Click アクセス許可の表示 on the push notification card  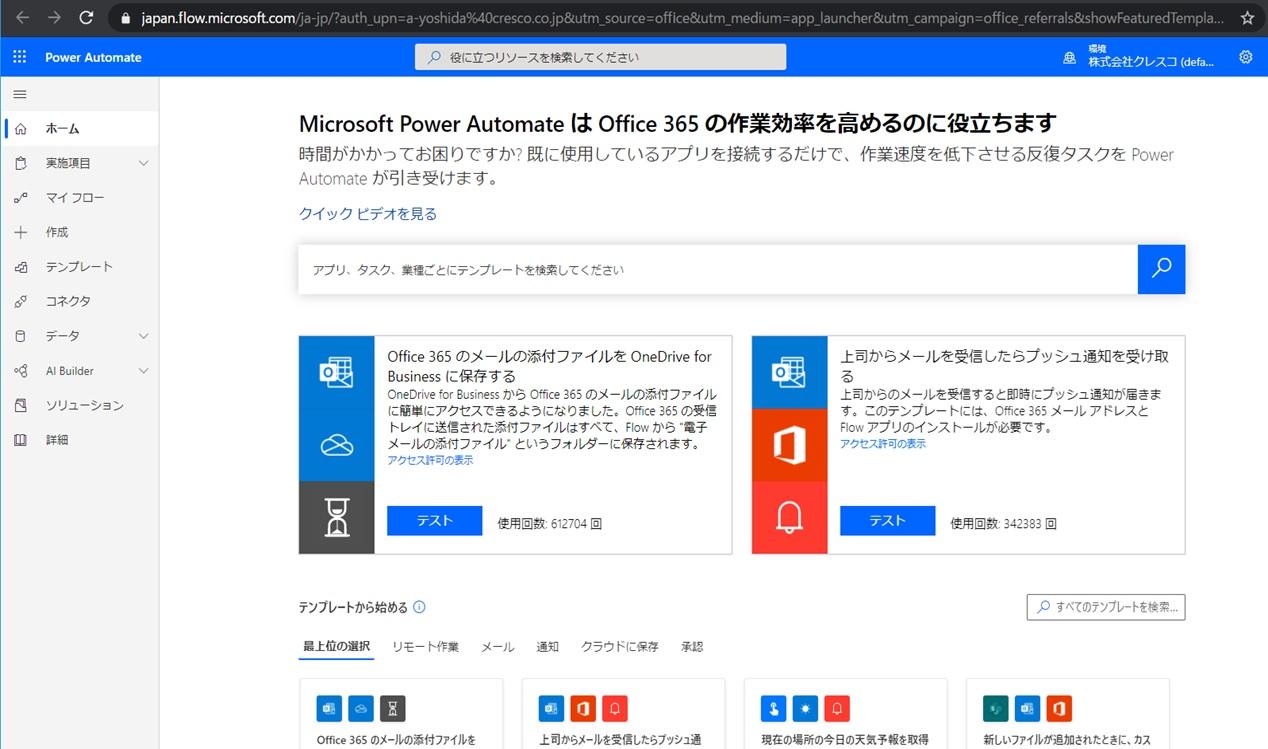[x=883, y=443]
